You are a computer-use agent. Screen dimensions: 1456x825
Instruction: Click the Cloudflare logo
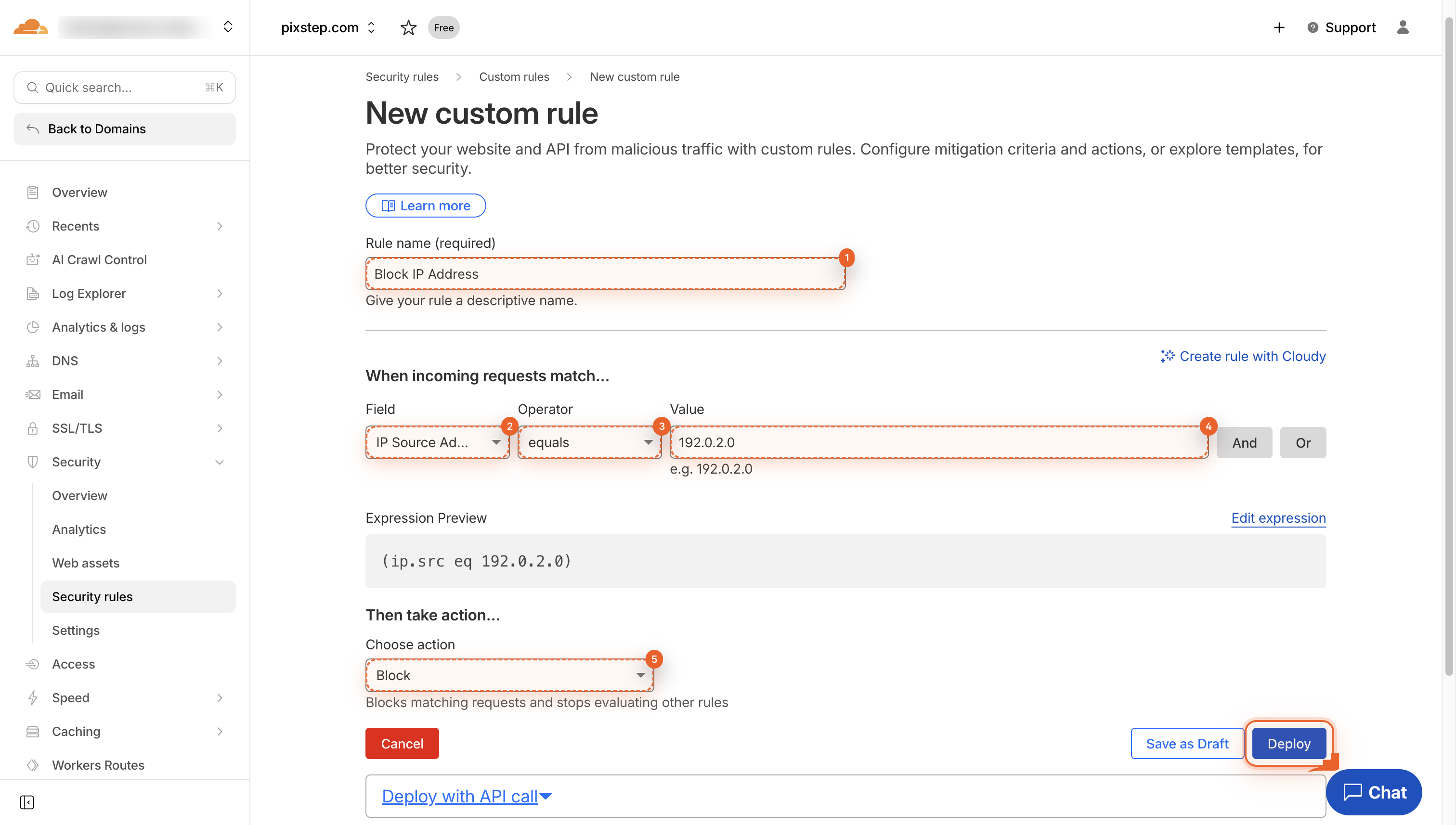30,26
